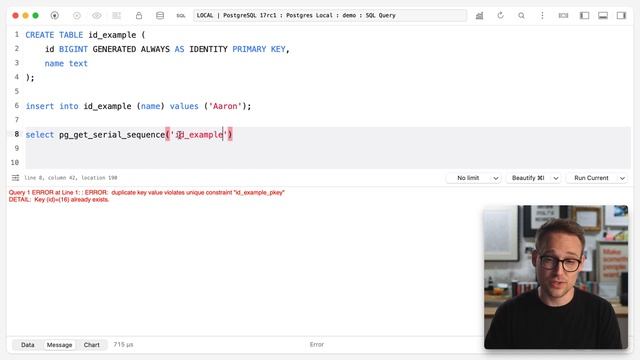The image size is (640, 360).
Task: Click 'PRIMARY KEY' text on line 2
Action: pyautogui.click(x=259, y=49)
